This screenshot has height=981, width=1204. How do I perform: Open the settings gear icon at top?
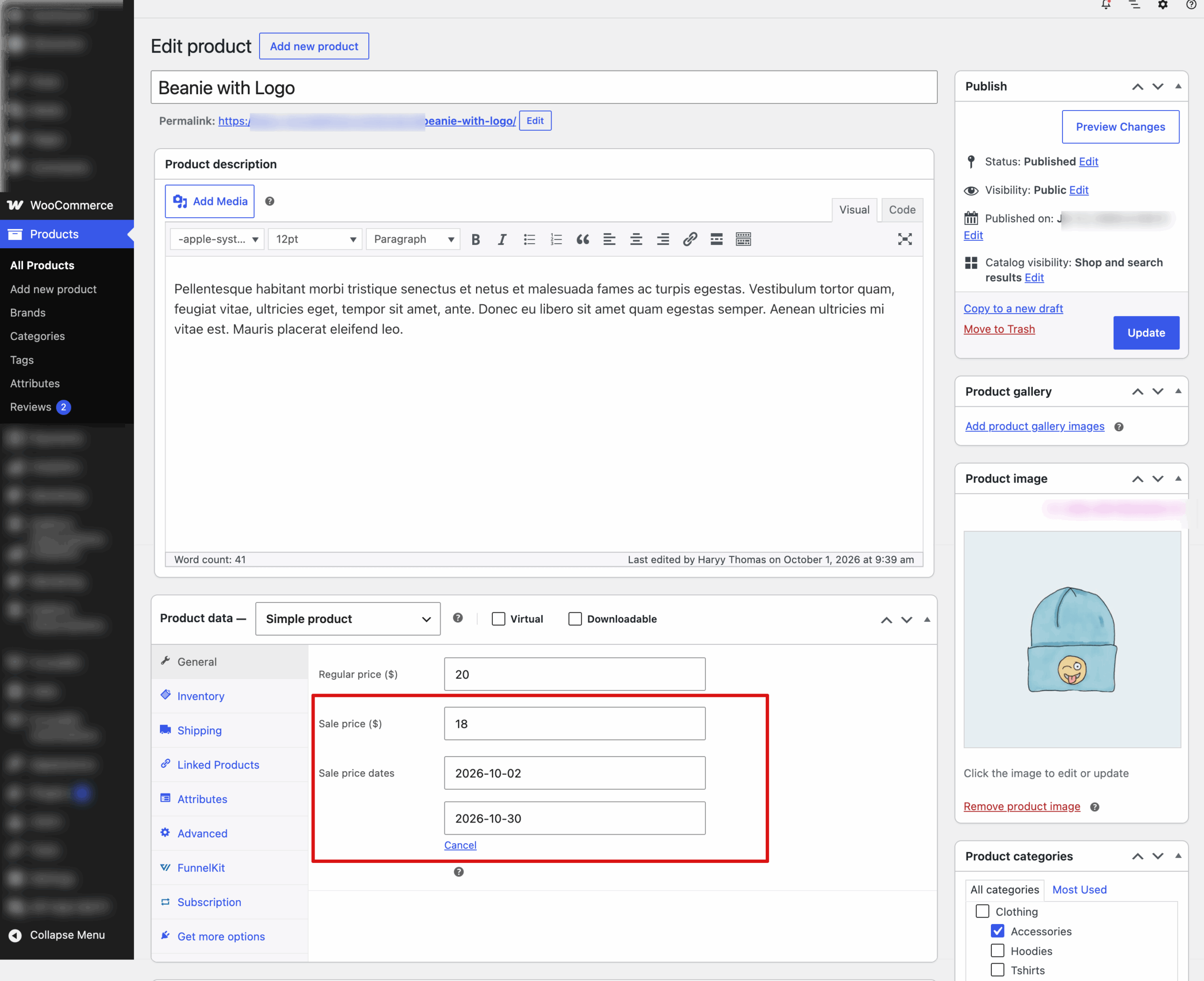tap(1163, 5)
